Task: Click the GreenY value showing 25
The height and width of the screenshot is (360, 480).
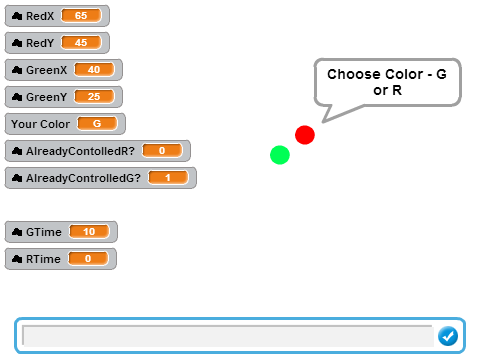Action: pyautogui.click(x=94, y=97)
